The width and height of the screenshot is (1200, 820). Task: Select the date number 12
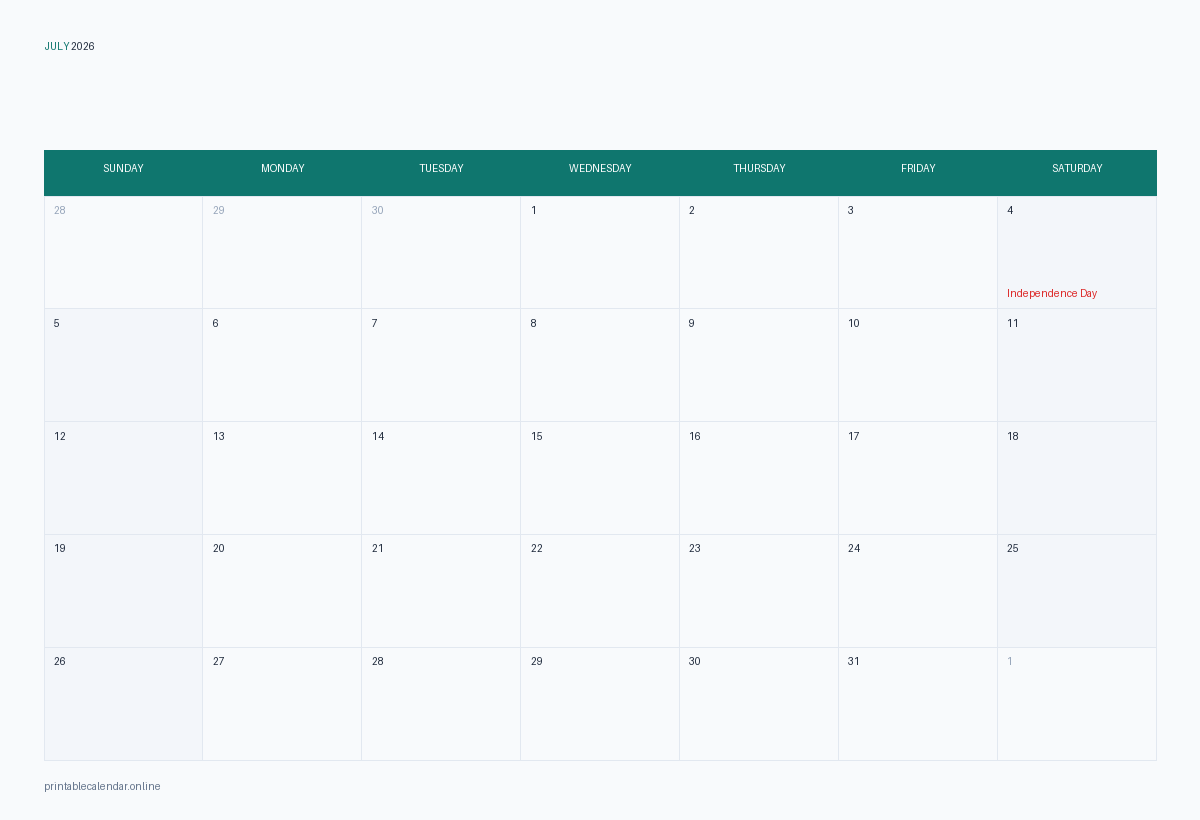[x=60, y=436]
